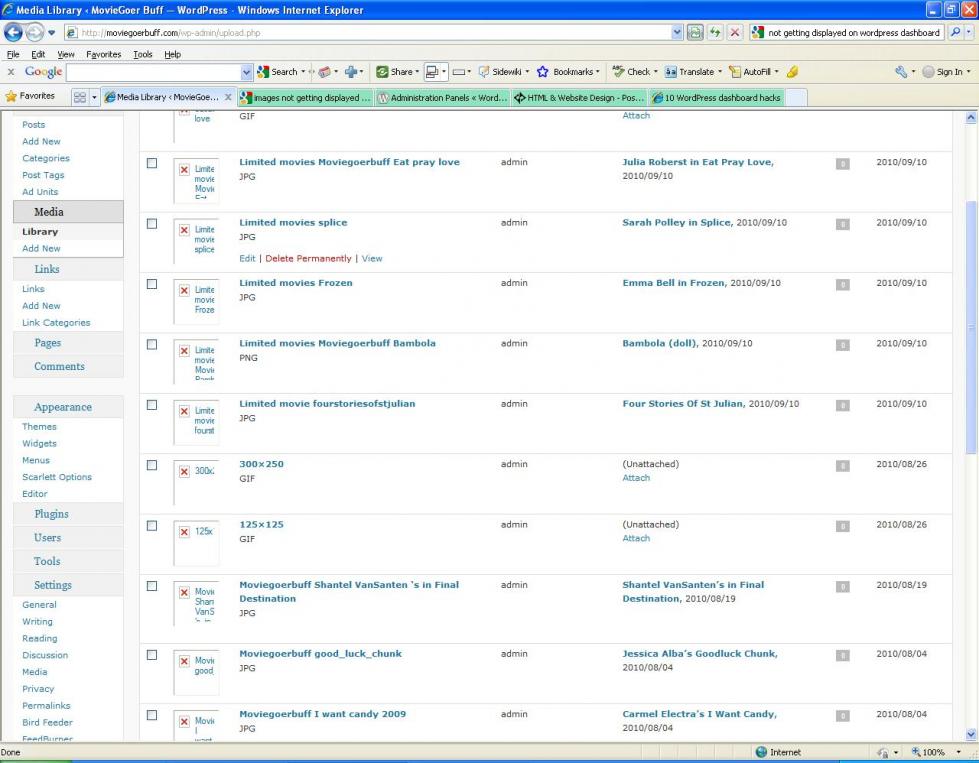The height and width of the screenshot is (763, 979).
Task: Check the box for Limited movies splice
Action: [x=152, y=223]
